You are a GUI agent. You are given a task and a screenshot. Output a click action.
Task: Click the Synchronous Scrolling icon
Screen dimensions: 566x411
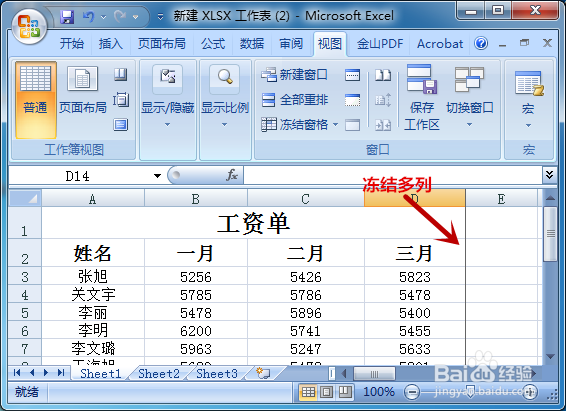(383, 100)
